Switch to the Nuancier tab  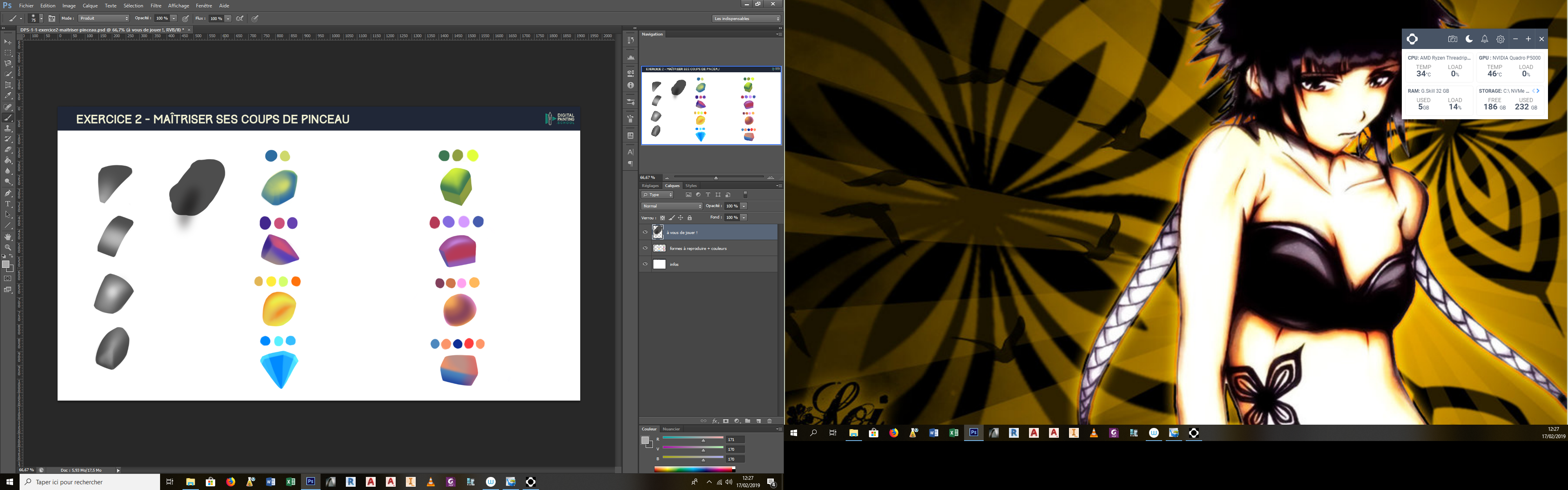click(671, 429)
